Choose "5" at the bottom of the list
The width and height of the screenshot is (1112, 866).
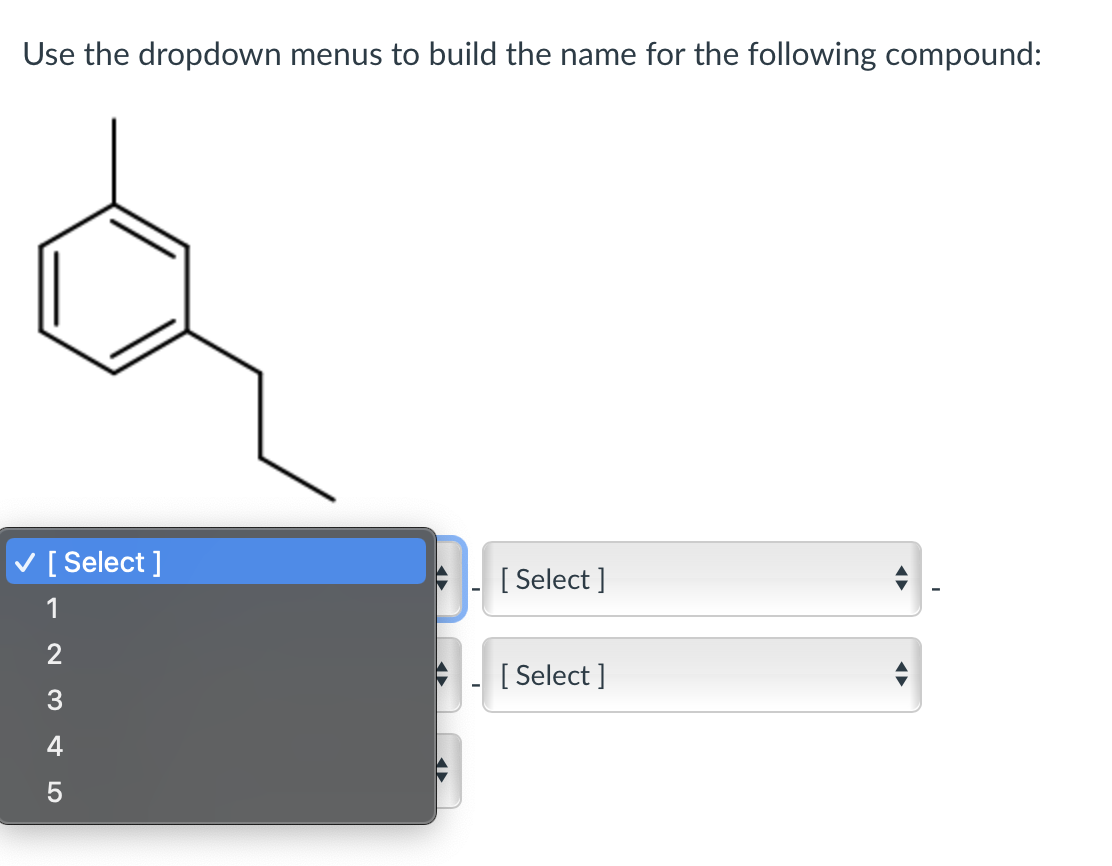tap(53, 792)
